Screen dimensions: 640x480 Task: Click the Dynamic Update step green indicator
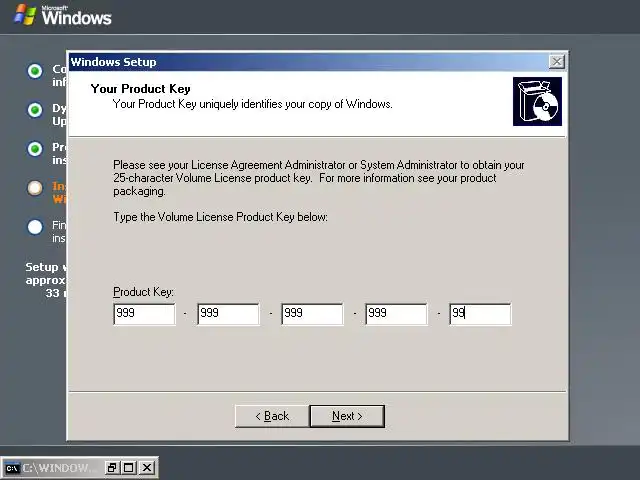(35, 110)
